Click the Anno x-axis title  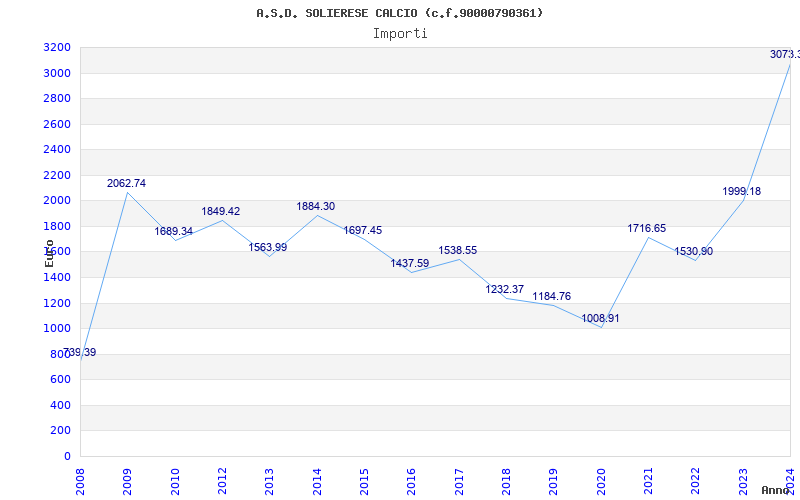click(776, 490)
